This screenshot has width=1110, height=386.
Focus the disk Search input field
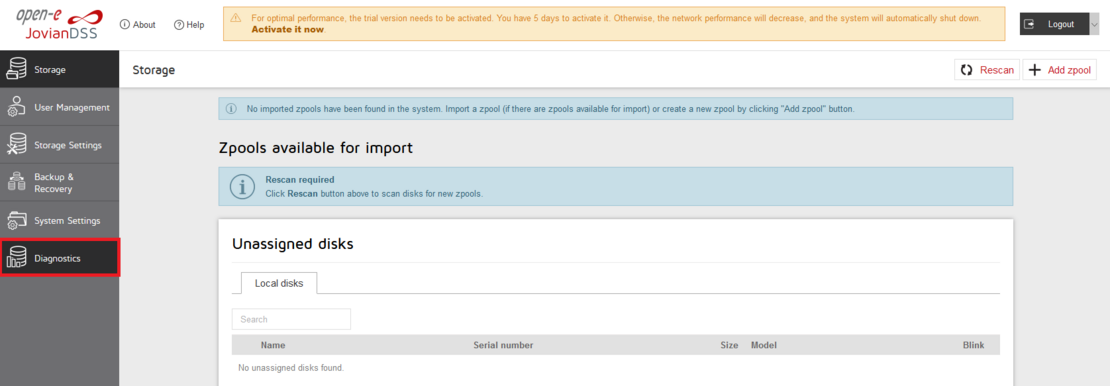(x=291, y=319)
